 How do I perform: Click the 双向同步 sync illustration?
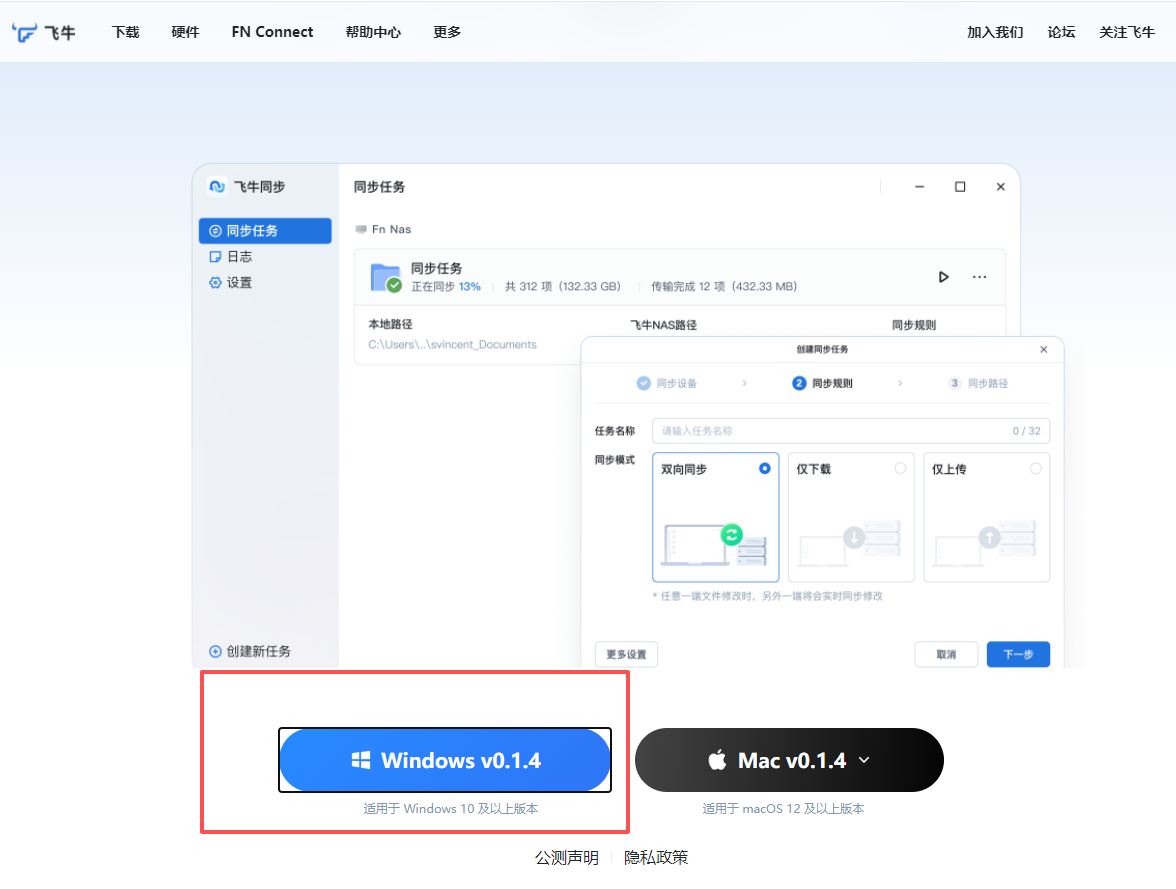[716, 545]
